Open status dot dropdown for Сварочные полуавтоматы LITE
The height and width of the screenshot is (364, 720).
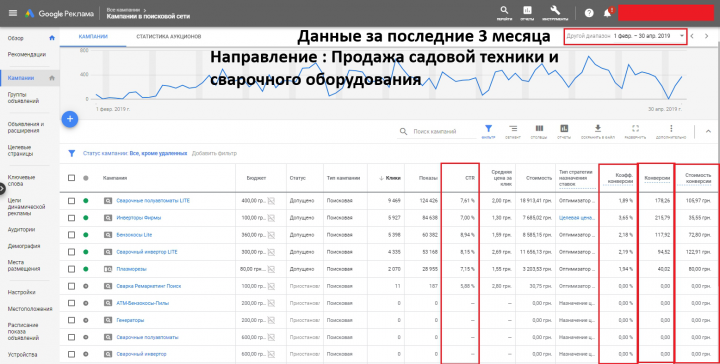[x=85, y=201]
